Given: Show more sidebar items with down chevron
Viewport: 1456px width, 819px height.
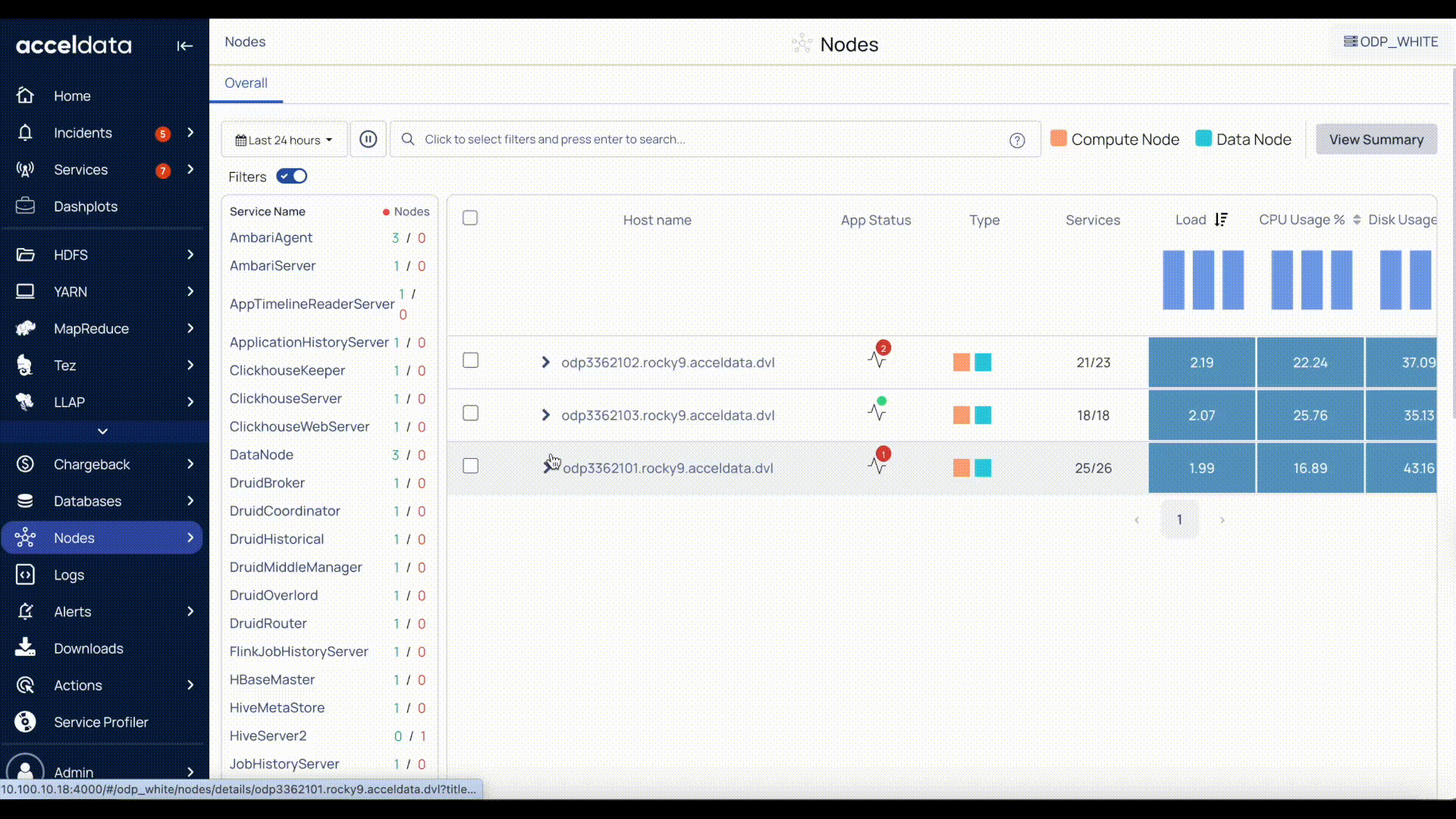Looking at the screenshot, I should [x=103, y=431].
